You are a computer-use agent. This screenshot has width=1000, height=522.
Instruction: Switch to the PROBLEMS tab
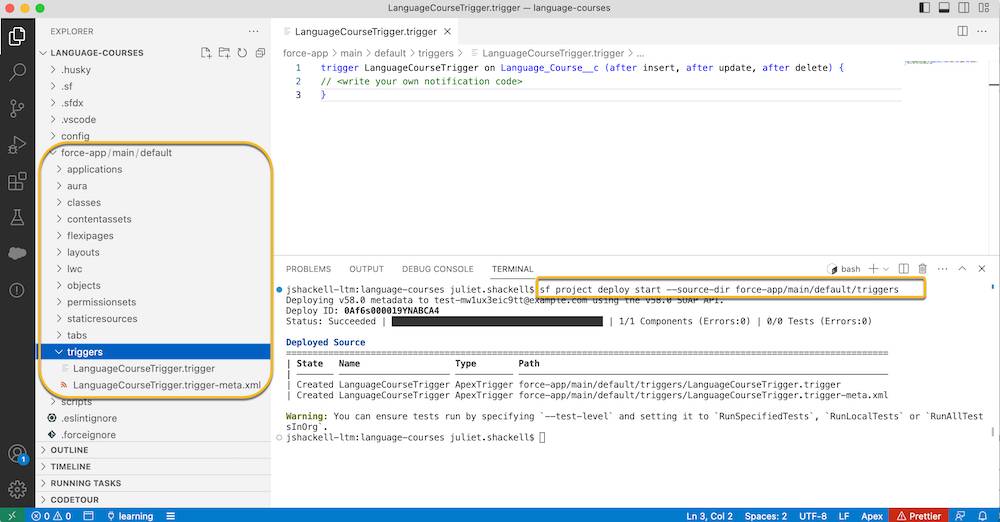tap(308, 269)
